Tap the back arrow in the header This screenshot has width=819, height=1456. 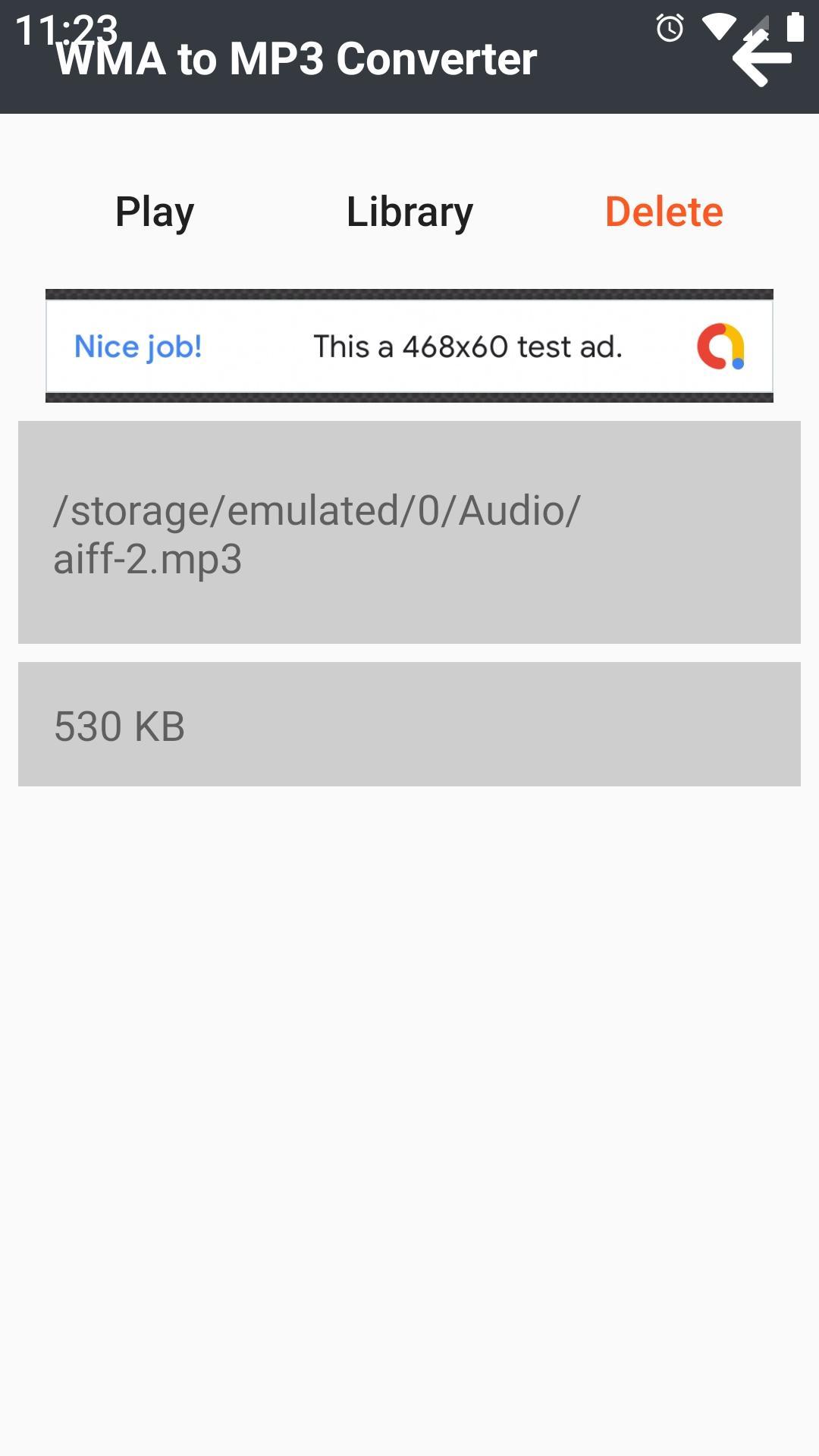(x=761, y=58)
